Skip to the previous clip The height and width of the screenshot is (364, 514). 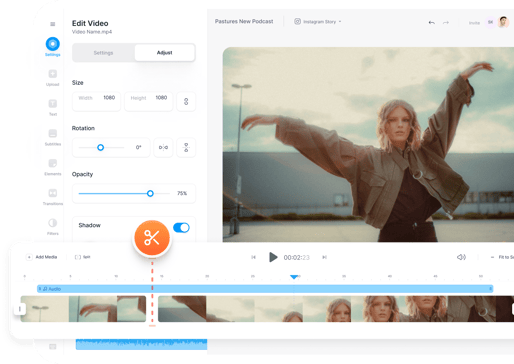253,257
